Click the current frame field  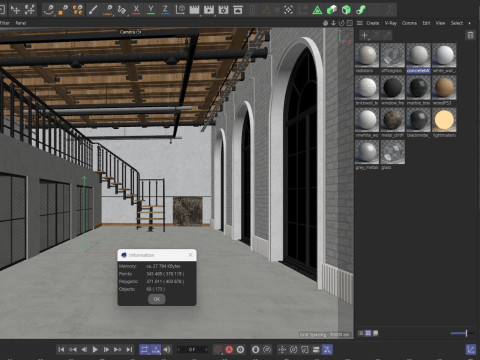coord(192,349)
